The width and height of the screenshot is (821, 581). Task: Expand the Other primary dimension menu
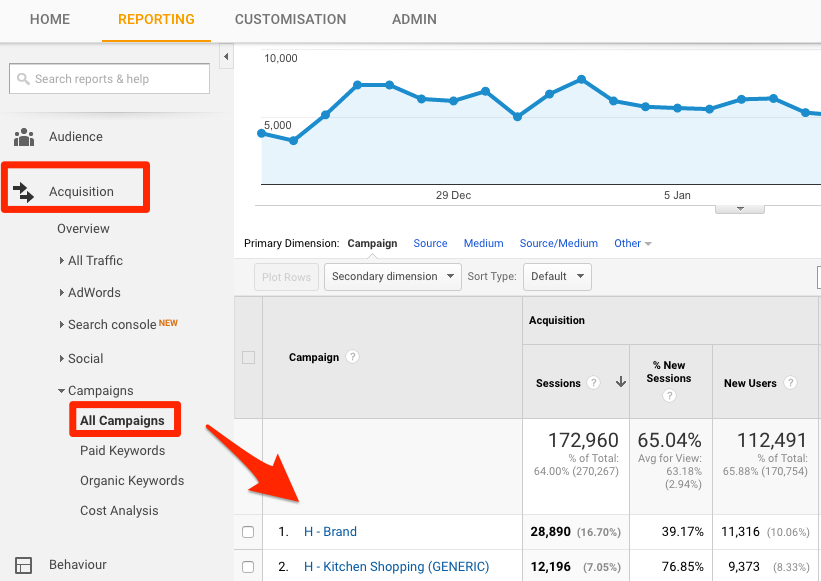[632, 243]
